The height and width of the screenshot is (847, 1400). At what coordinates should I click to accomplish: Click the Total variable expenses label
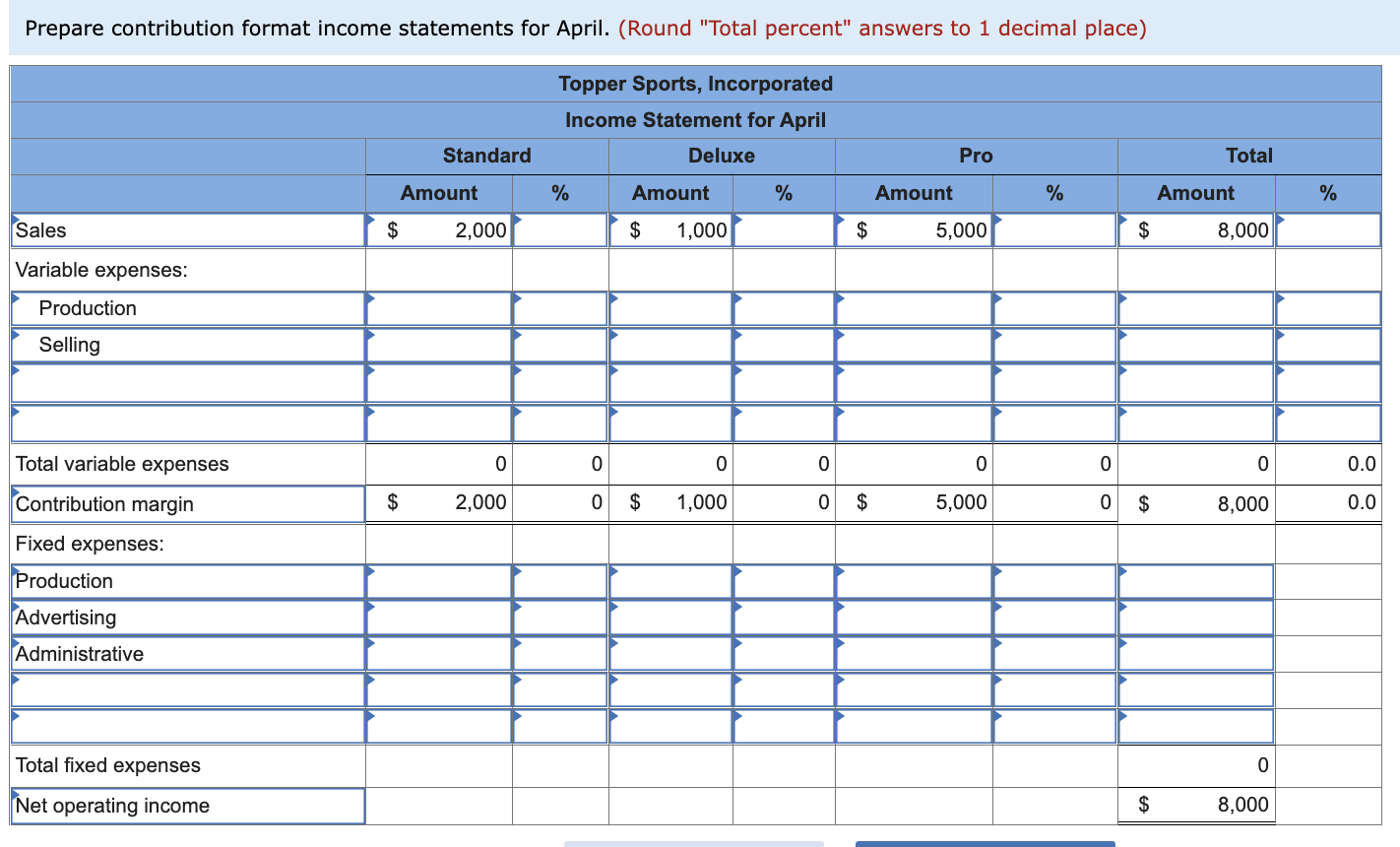coord(122,464)
